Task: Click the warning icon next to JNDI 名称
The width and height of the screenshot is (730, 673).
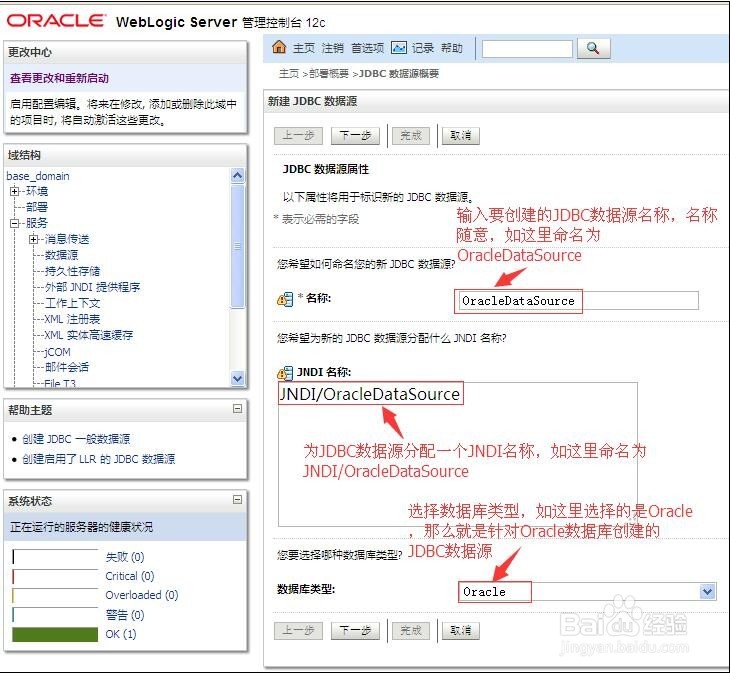Action: click(x=285, y=372)
